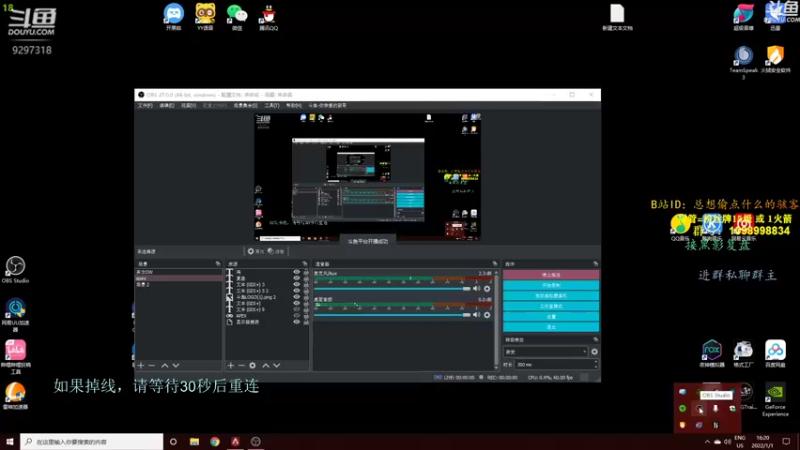Open Desktop Audio gear settings in mixer
Screen dimensions: 800x450
pyautogui.click(x=487, y=315)
